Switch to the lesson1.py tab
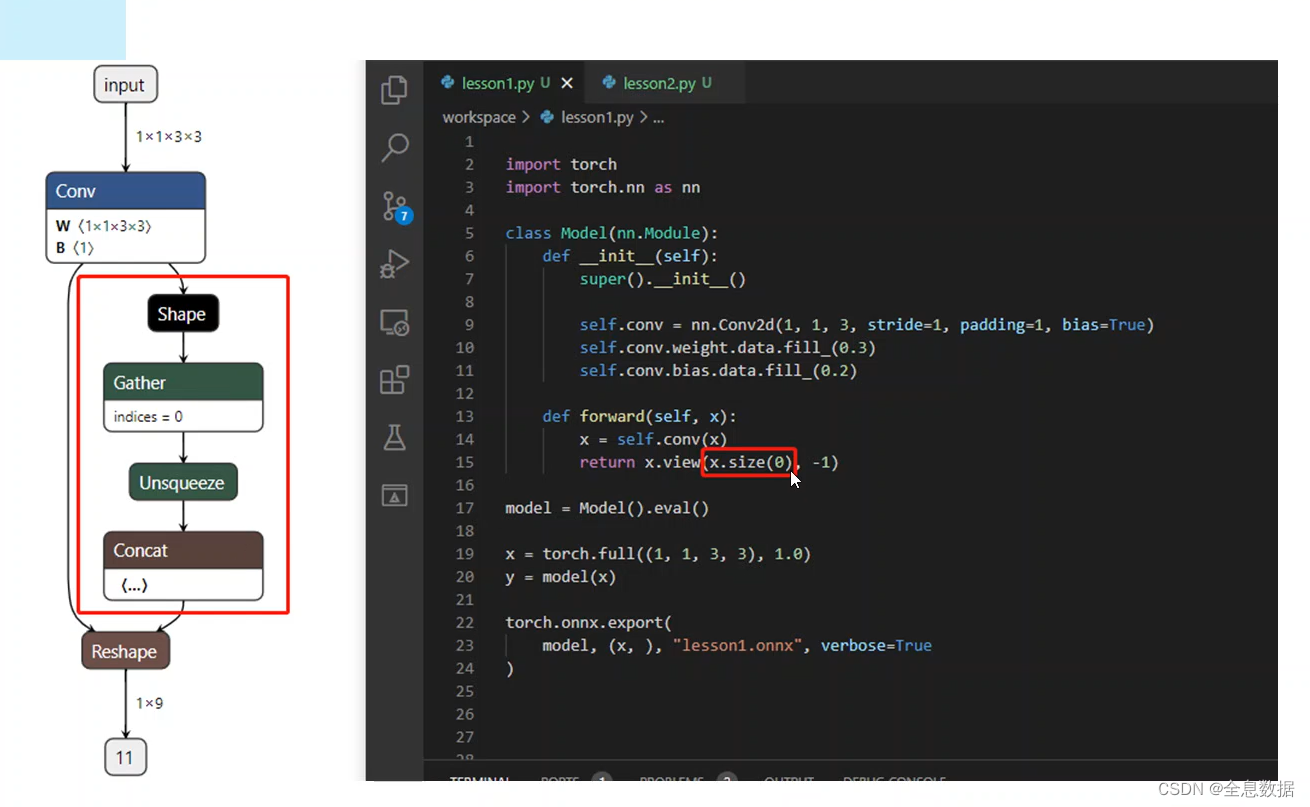Viewport: 1310px width, 807px height. [496, 83]
